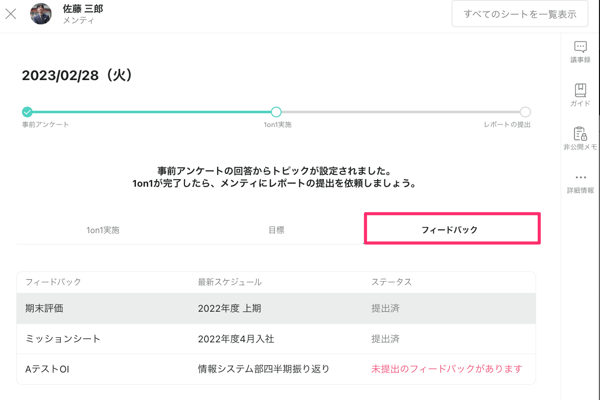This screenshot has height=400, width=600.
Task: Open the ガイド guide icon
Action: 580,95
